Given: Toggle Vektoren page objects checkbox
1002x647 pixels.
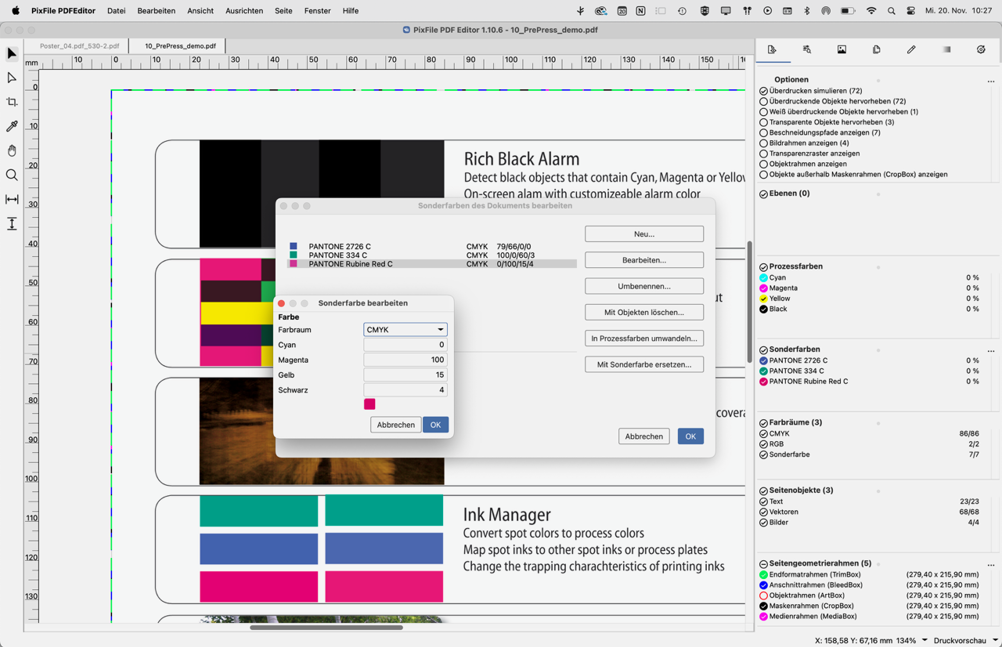Looking at the screenshot, I should click(764, 512).
